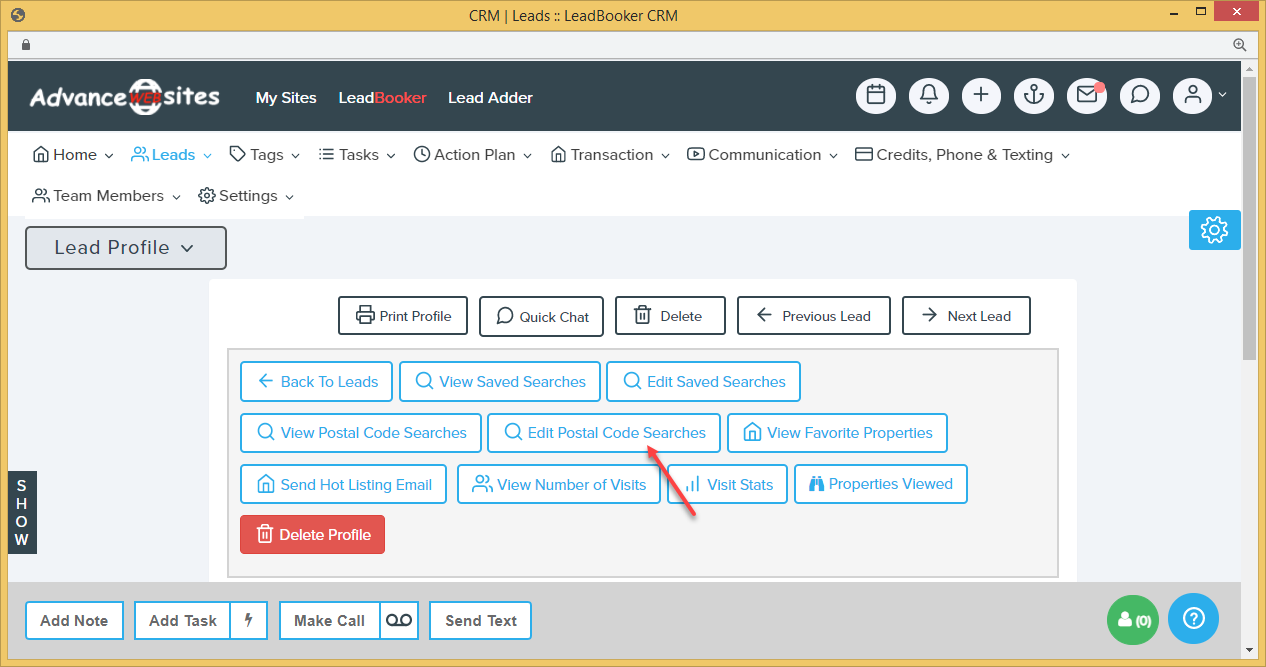Click the plus add icon
Screen dimensions: 1266x667
981,96
